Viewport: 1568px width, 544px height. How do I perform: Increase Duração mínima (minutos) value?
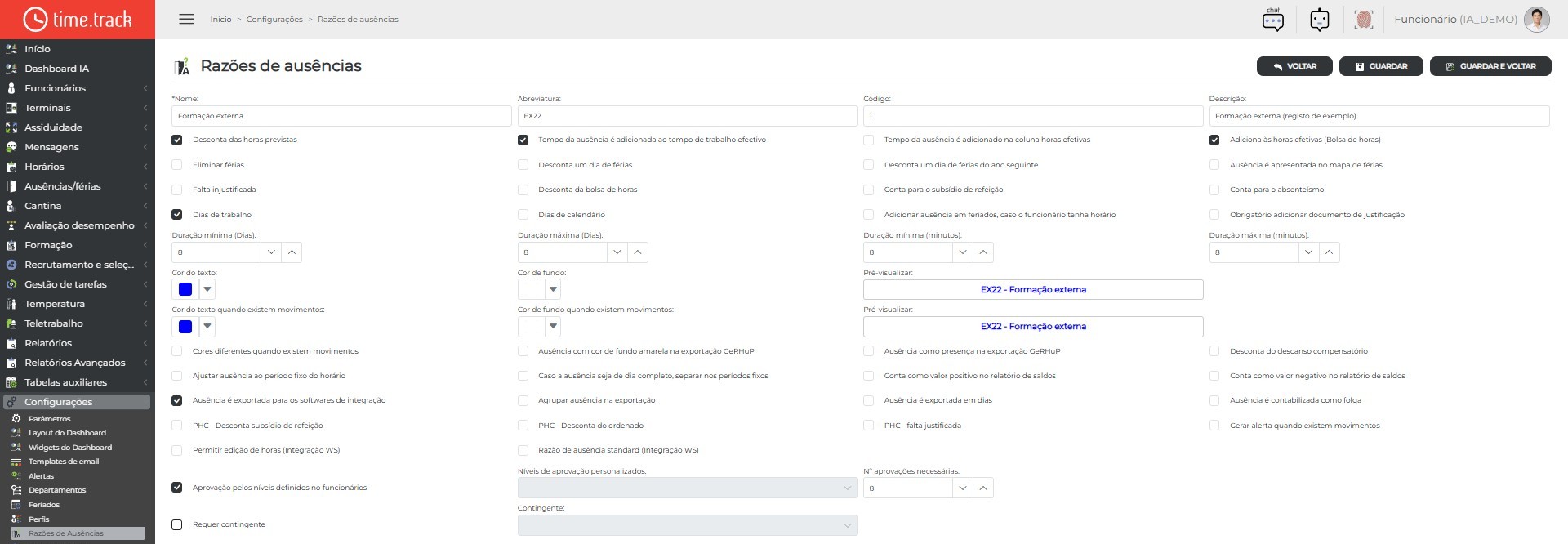pyautogui.click(x=983, y=252)
